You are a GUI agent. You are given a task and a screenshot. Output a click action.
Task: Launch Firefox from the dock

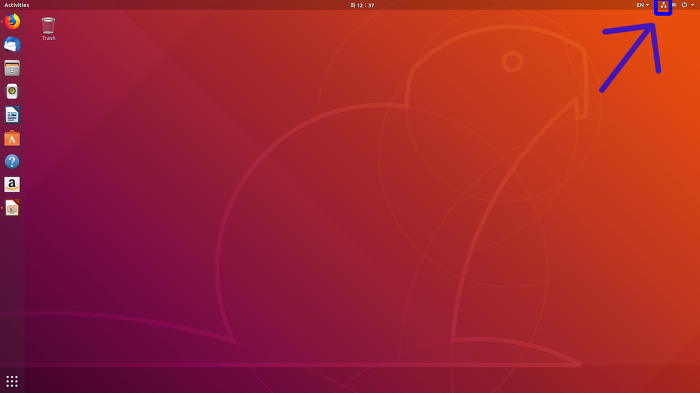[x=12, y=21]
